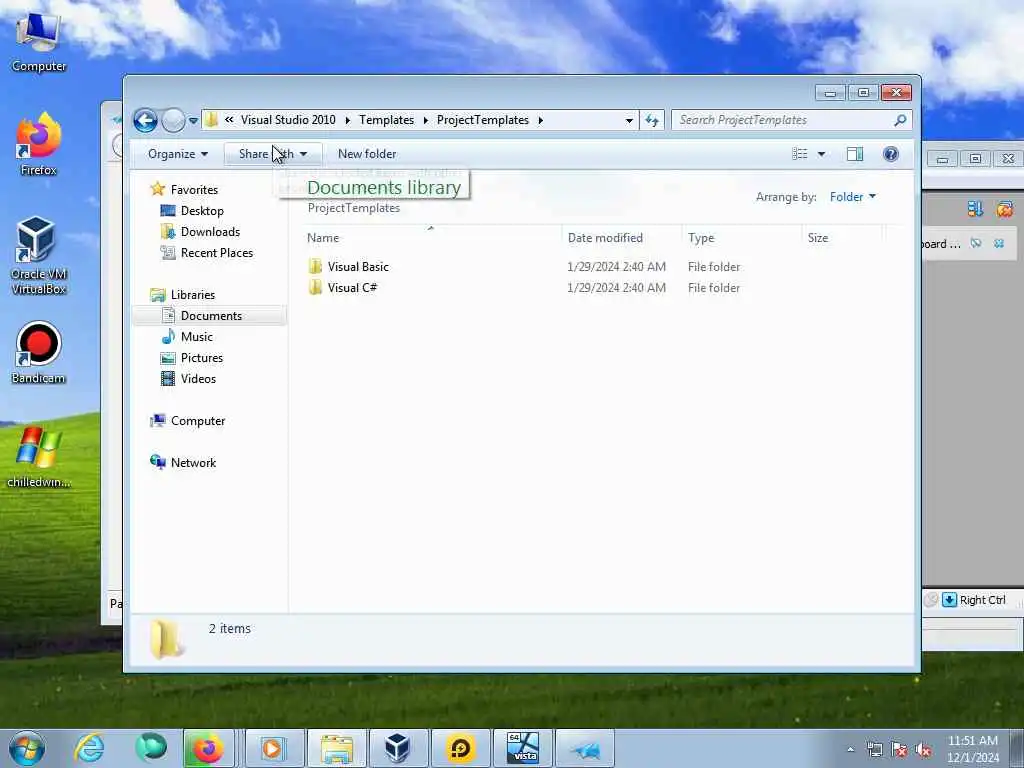Open Explorer Help icon
The image size is (1024, 768).
click(x=891, y=154)
